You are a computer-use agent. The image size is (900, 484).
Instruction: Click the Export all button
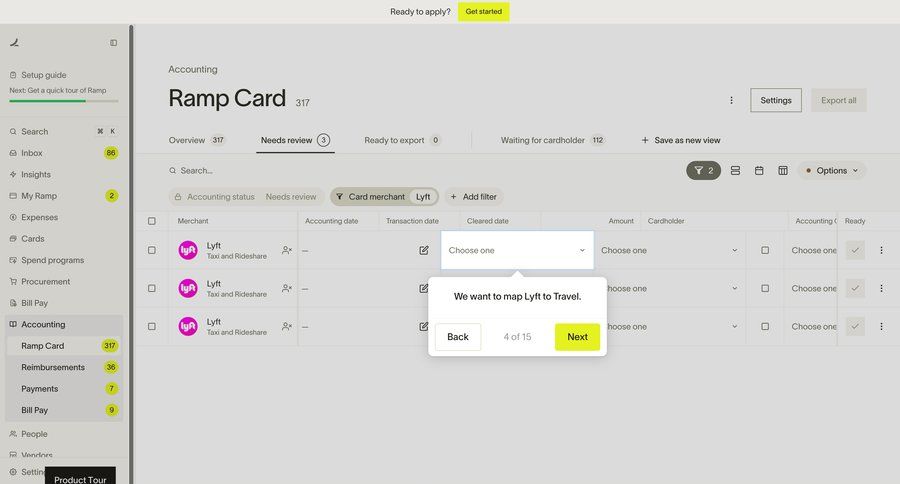coord(838,100)
